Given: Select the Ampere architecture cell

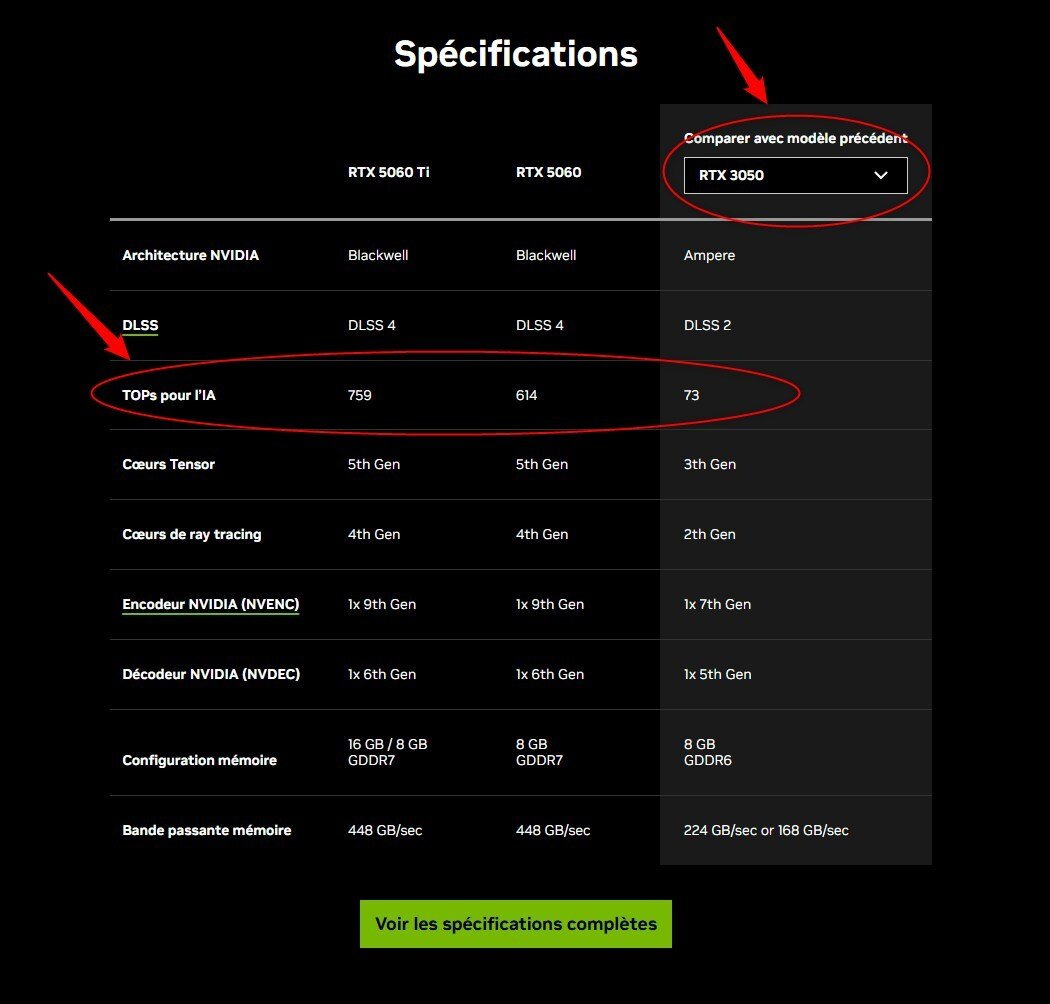Looking at the screenshot, I should pos(709,255).
